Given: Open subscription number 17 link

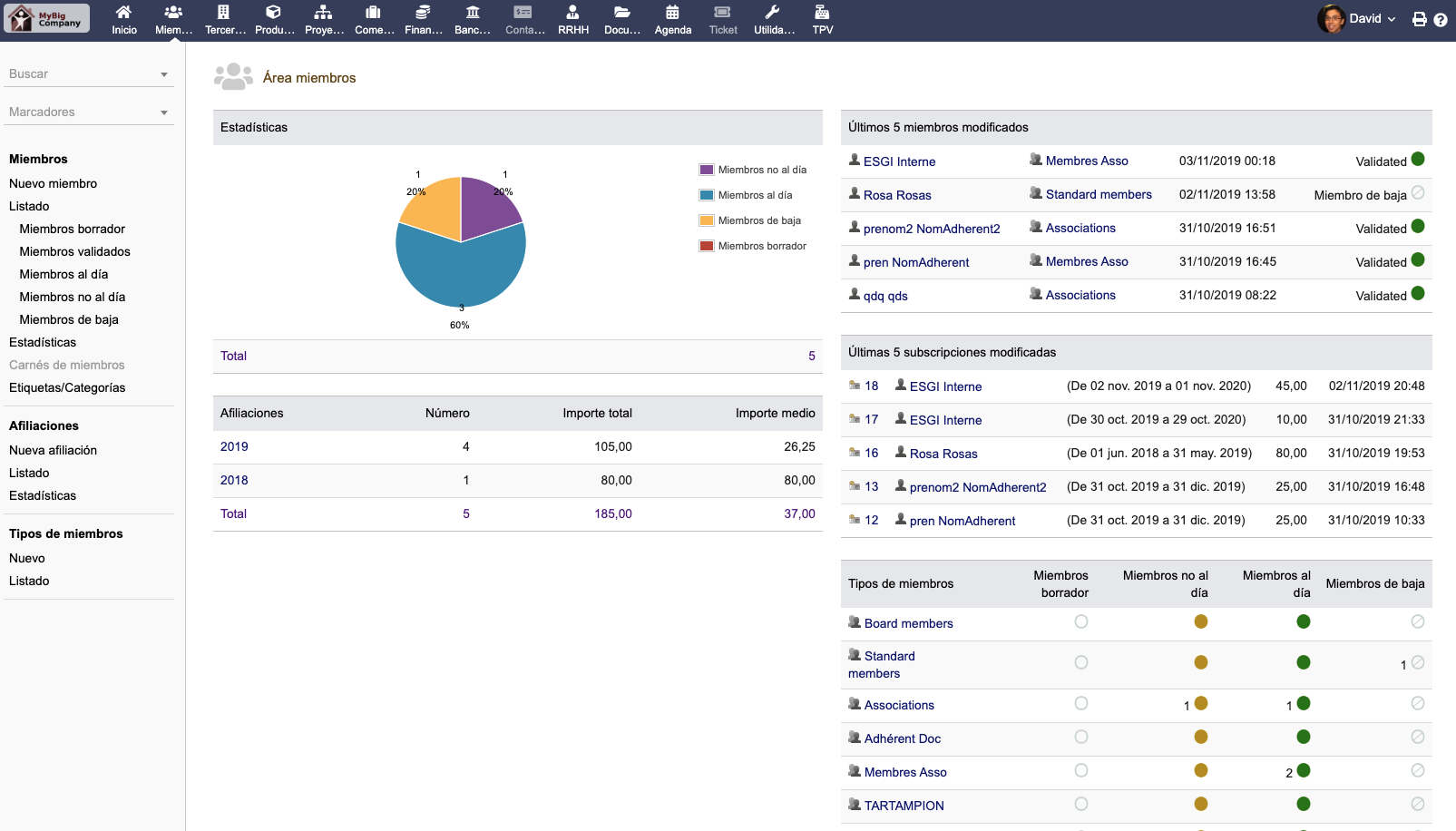Looking at the screenshot, I should pyautogui.click(x=872, y=419).
